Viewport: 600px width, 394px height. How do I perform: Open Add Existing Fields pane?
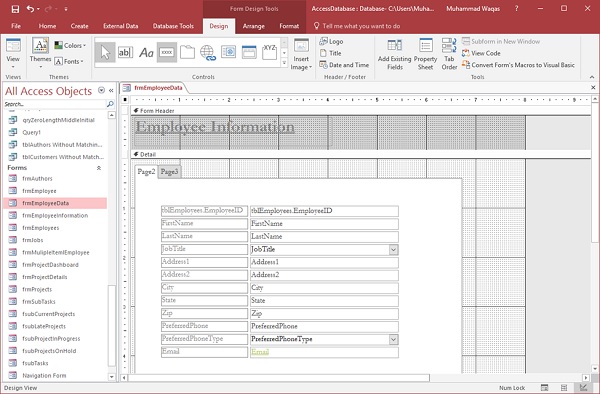click(395, 55)
